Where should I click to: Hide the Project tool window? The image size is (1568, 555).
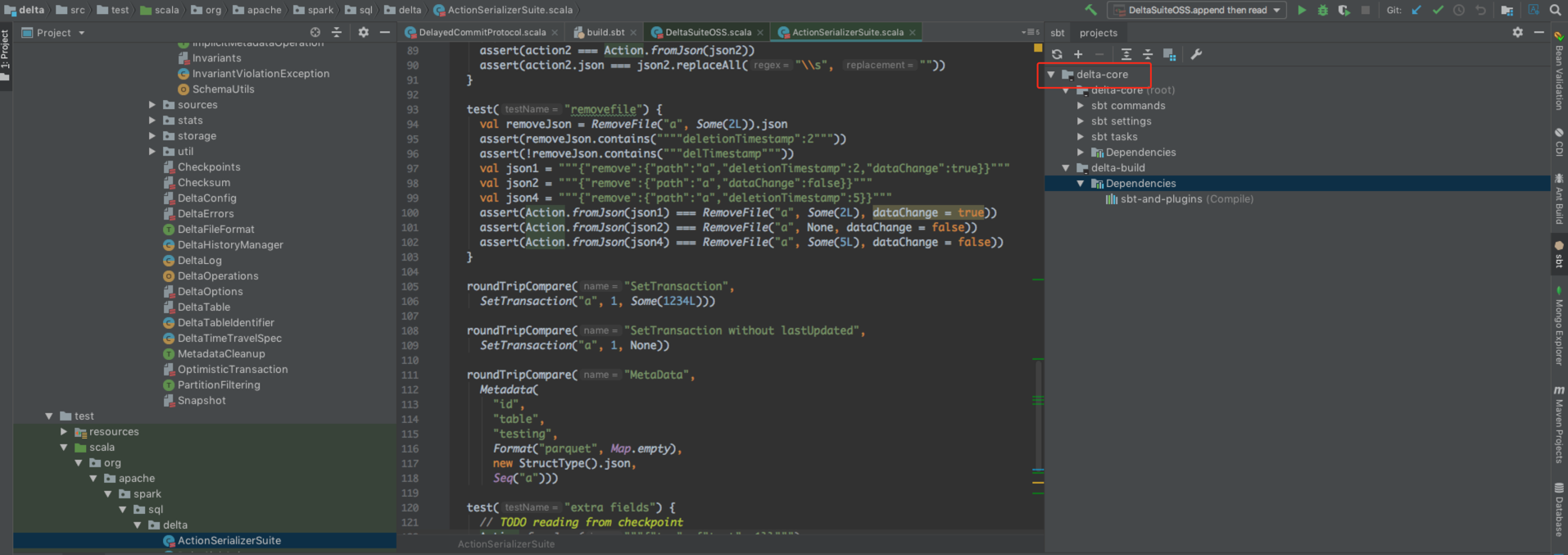(385, 32)
